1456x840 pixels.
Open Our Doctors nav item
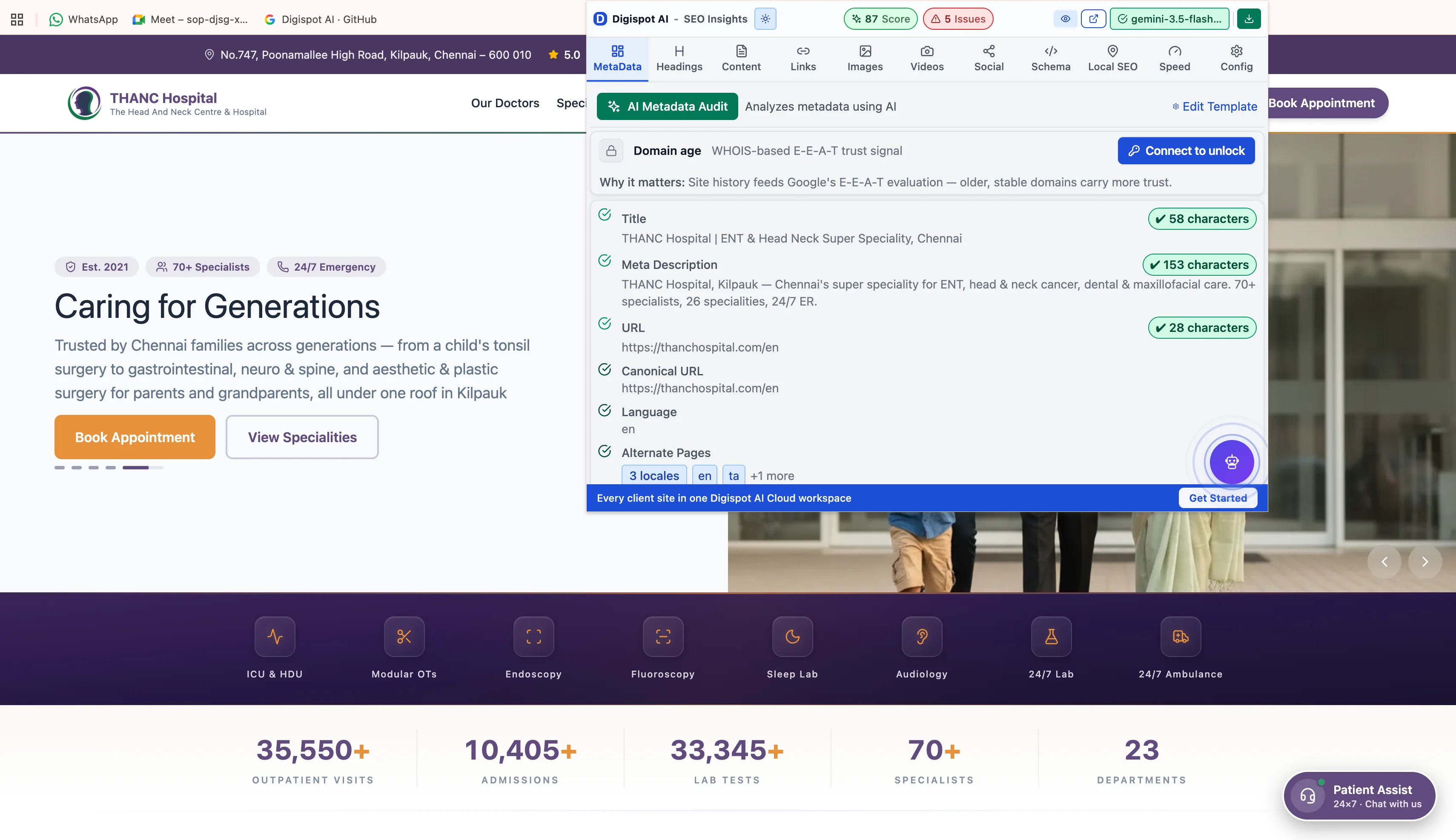click(x=505, y=103)
